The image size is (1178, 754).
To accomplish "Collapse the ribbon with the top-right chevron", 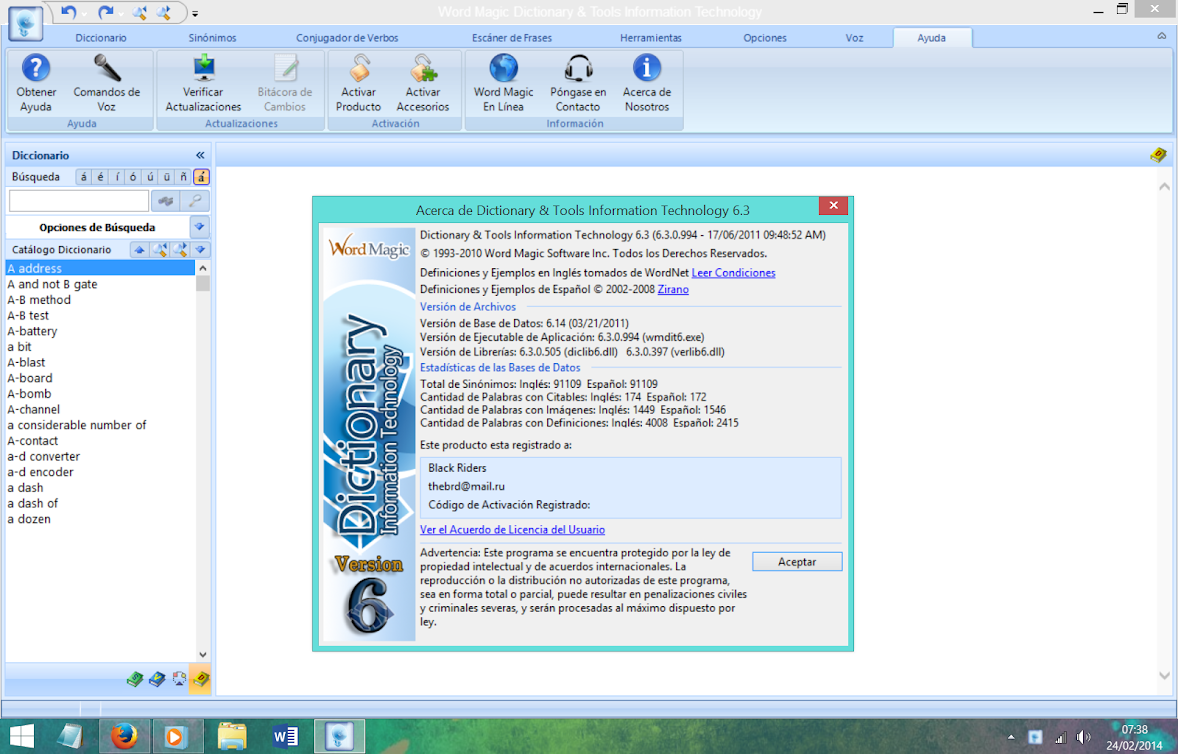I will pyautogui.click(x=1161, y=36).
